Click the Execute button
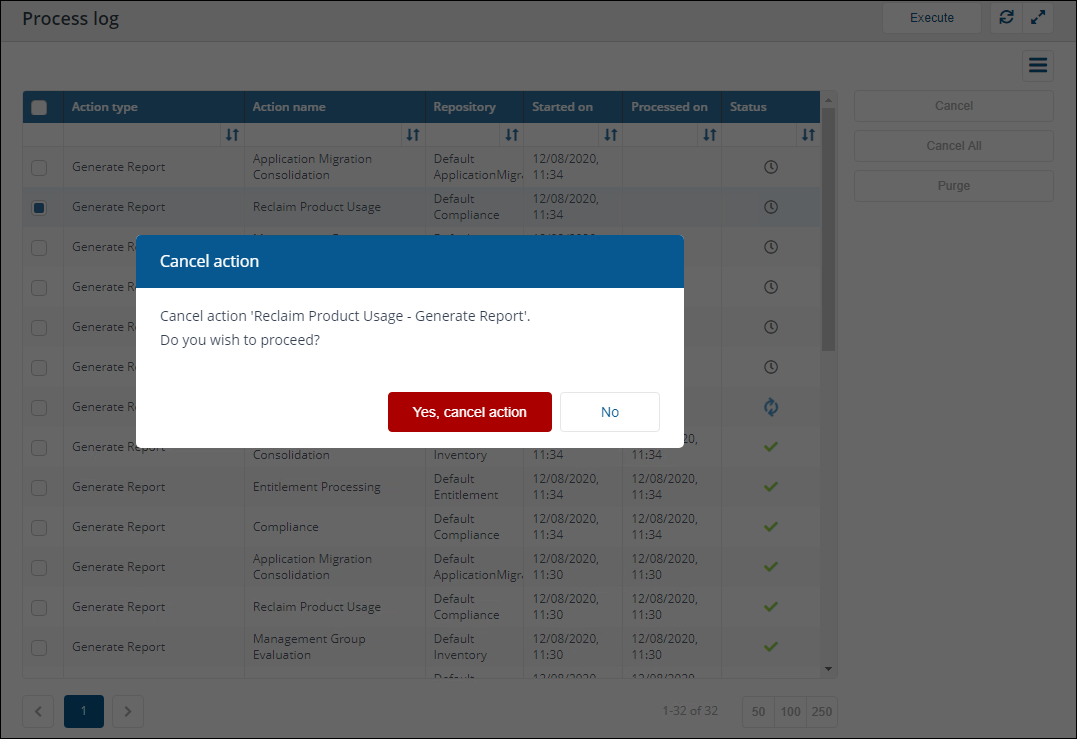Viewport: 1077px width, 739px height. coord(931,18)
